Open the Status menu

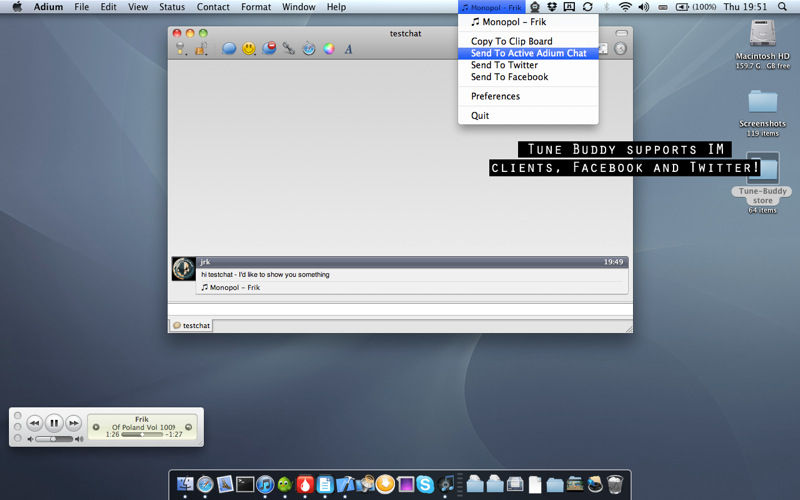click(172, 7)
